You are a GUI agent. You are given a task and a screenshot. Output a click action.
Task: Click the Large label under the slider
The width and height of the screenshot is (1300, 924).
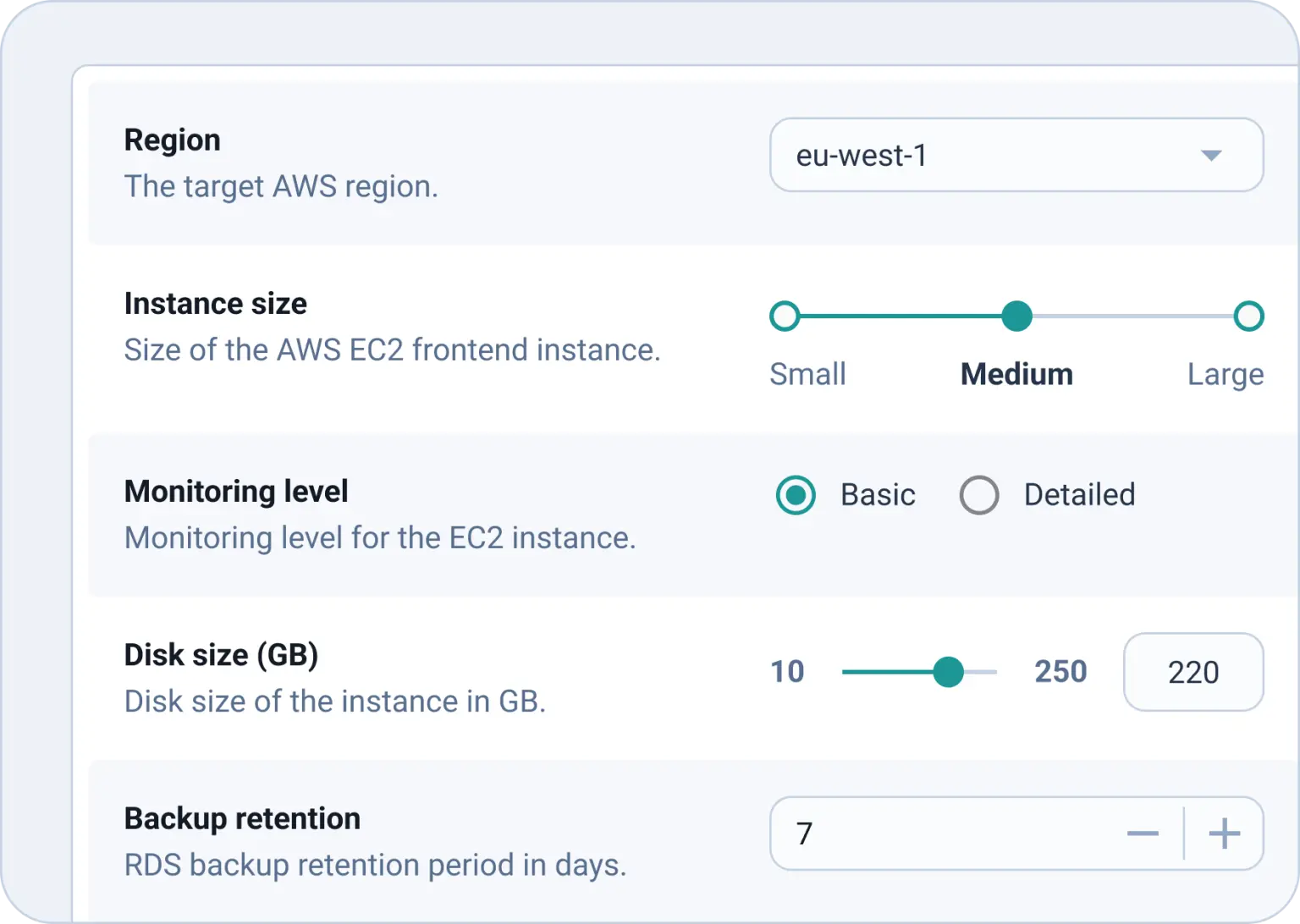click(1225, 374)
